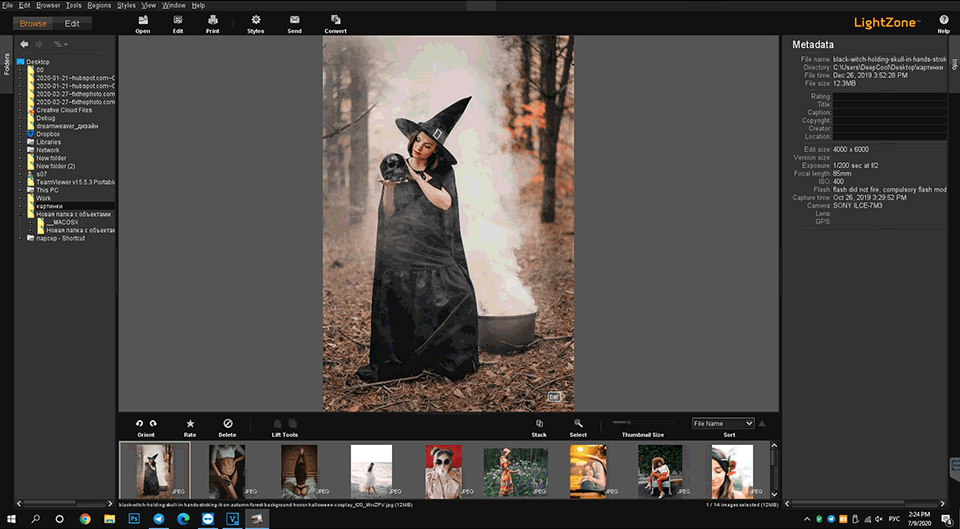Toggle the Folders side panel tab

(x=7, y=64)
